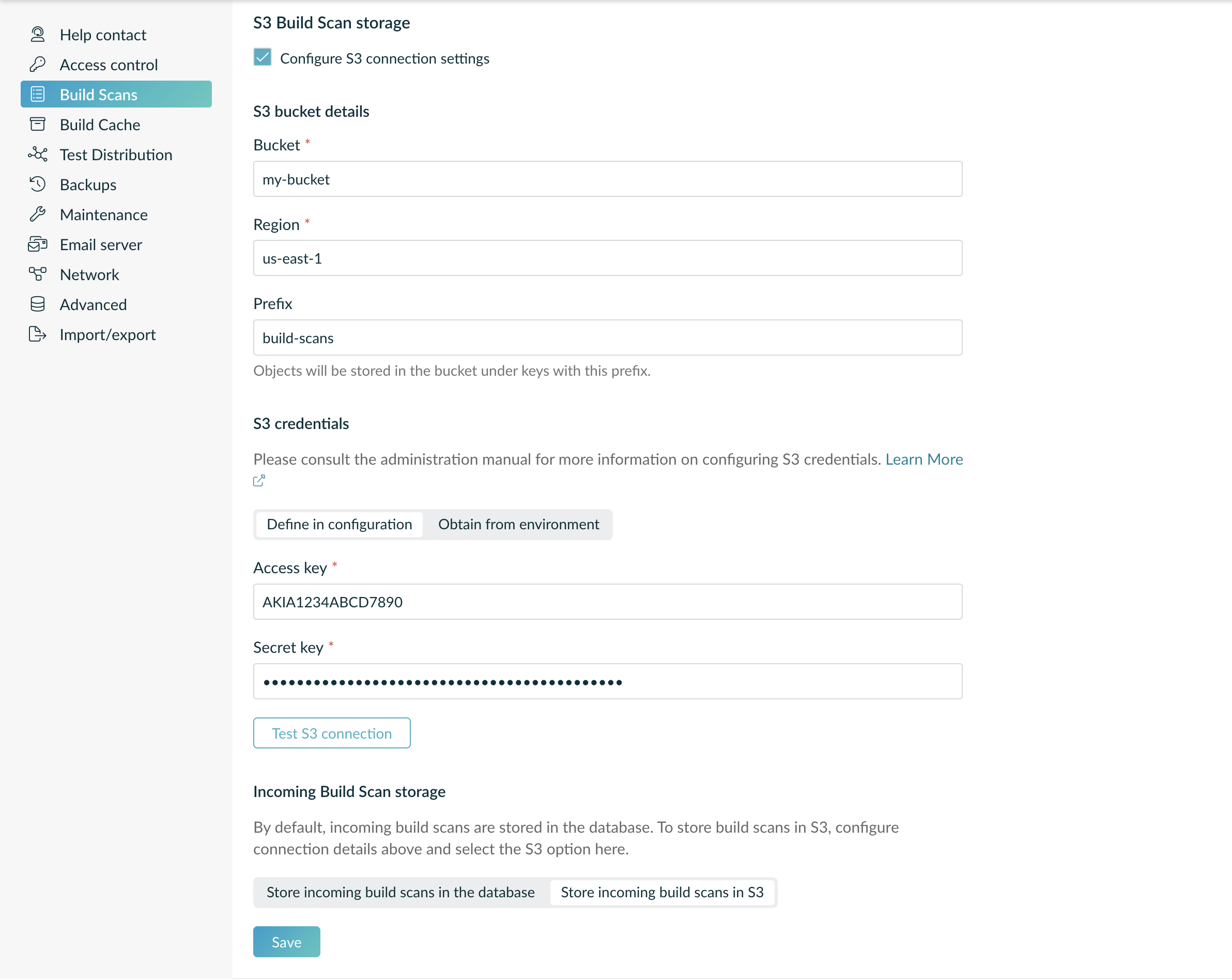Click the Email server sidebar icon
This screenshot has width=1232, height=980.
point(38,244)
